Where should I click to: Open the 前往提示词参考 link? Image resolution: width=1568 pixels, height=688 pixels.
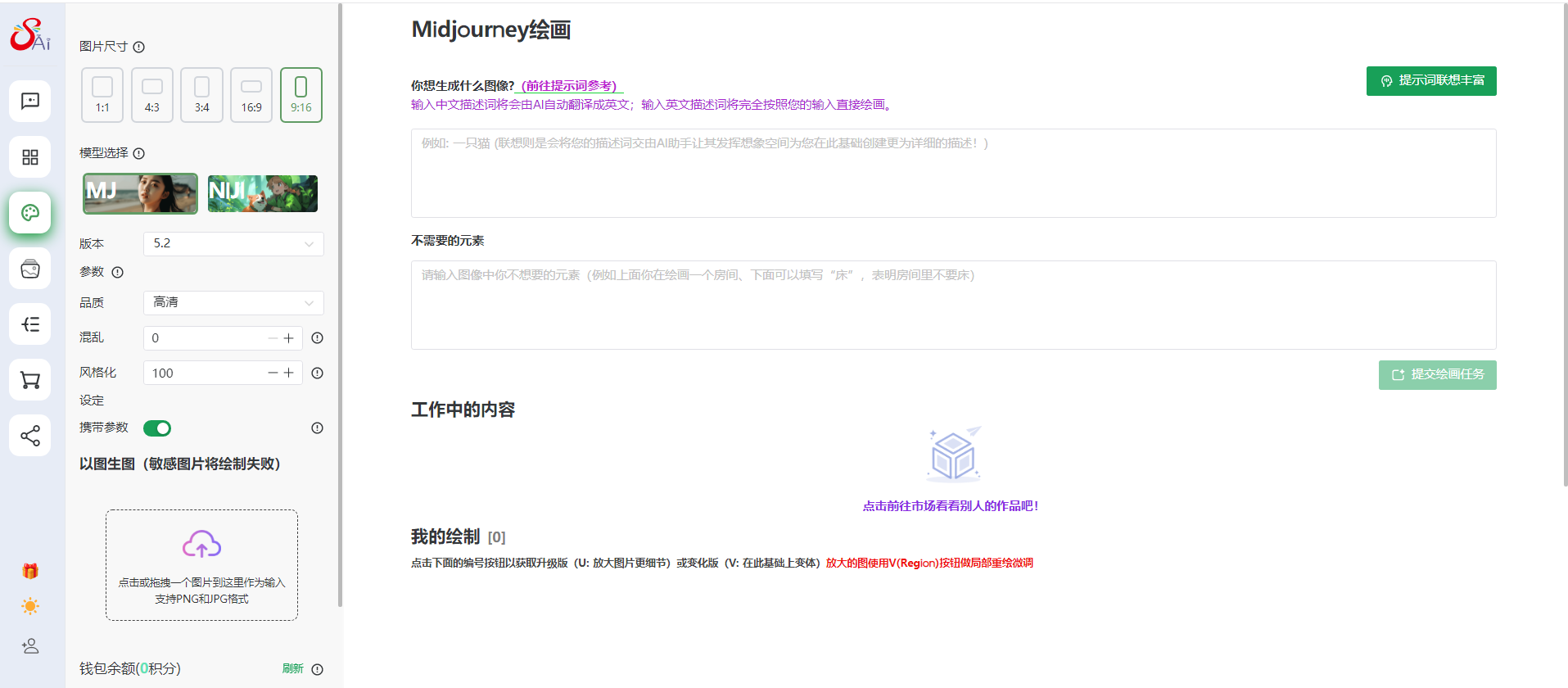569,86
